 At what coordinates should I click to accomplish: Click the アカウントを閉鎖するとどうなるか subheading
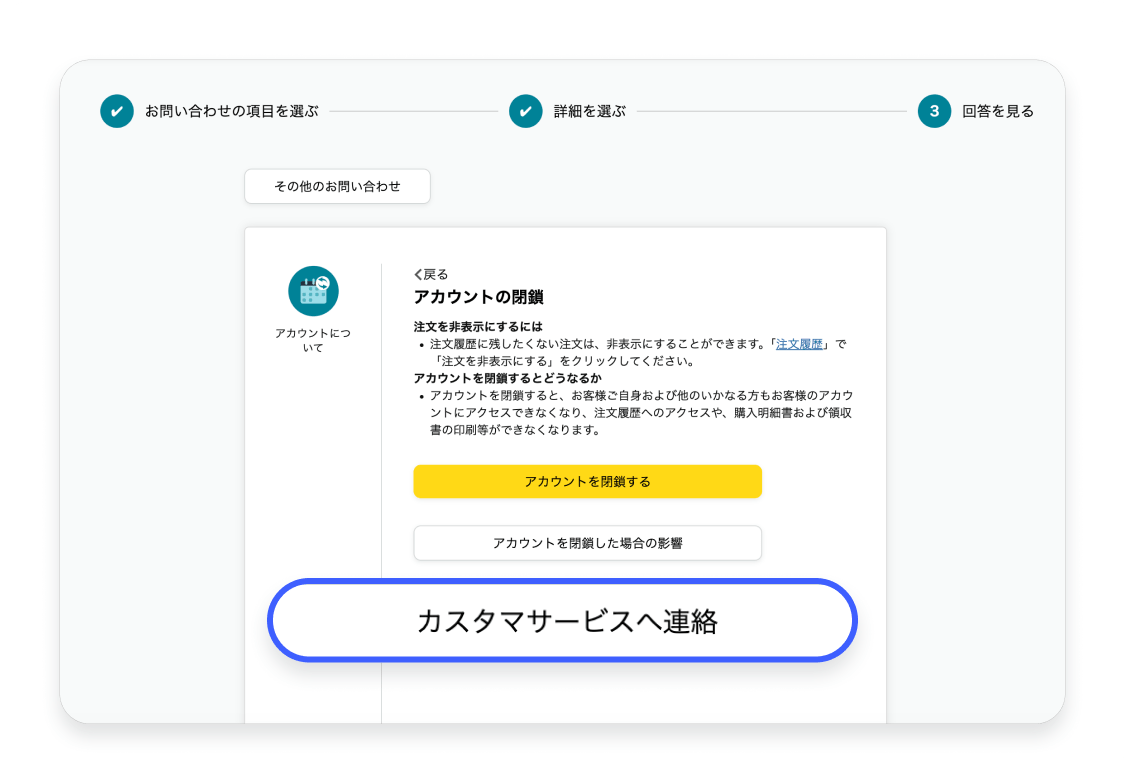[x=507, y=378]
